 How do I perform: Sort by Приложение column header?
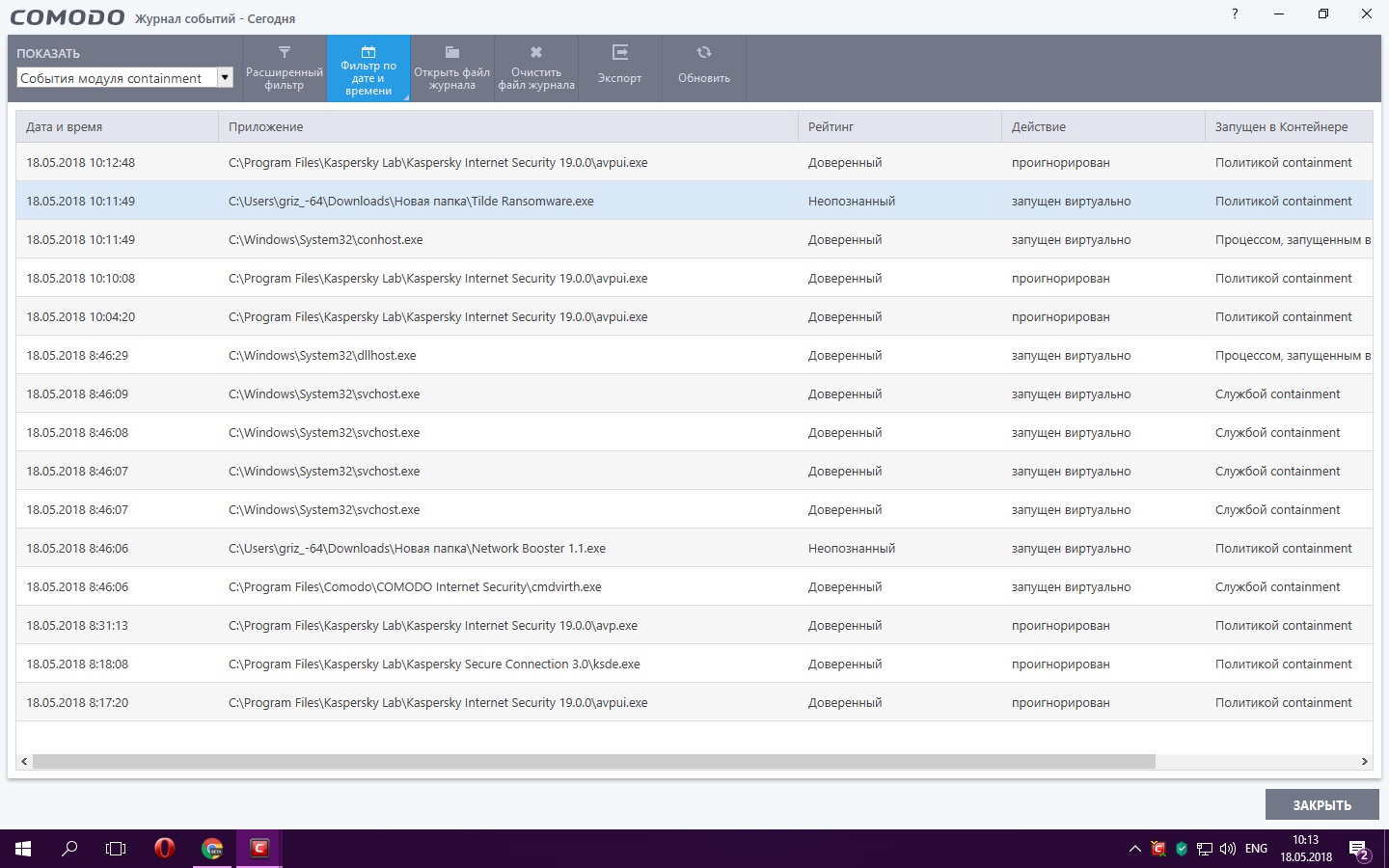[x=507, y=127]
